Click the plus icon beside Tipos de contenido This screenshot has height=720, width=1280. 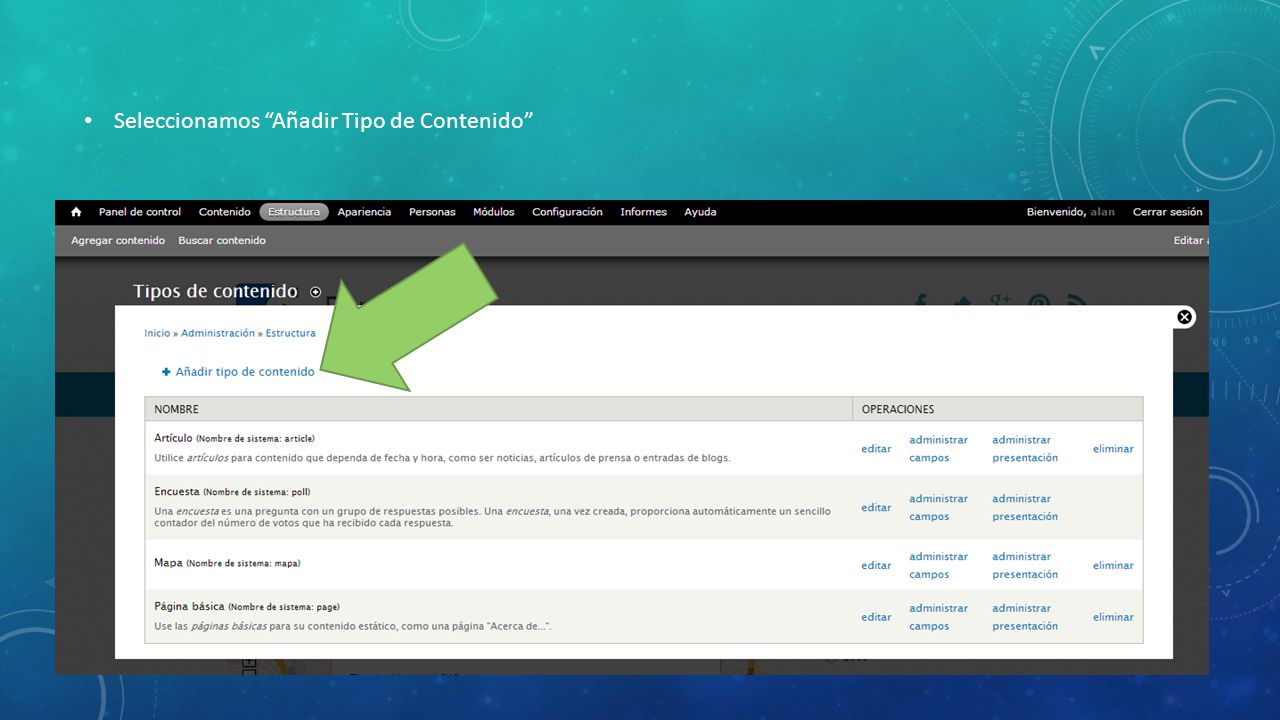click(316, 292)
